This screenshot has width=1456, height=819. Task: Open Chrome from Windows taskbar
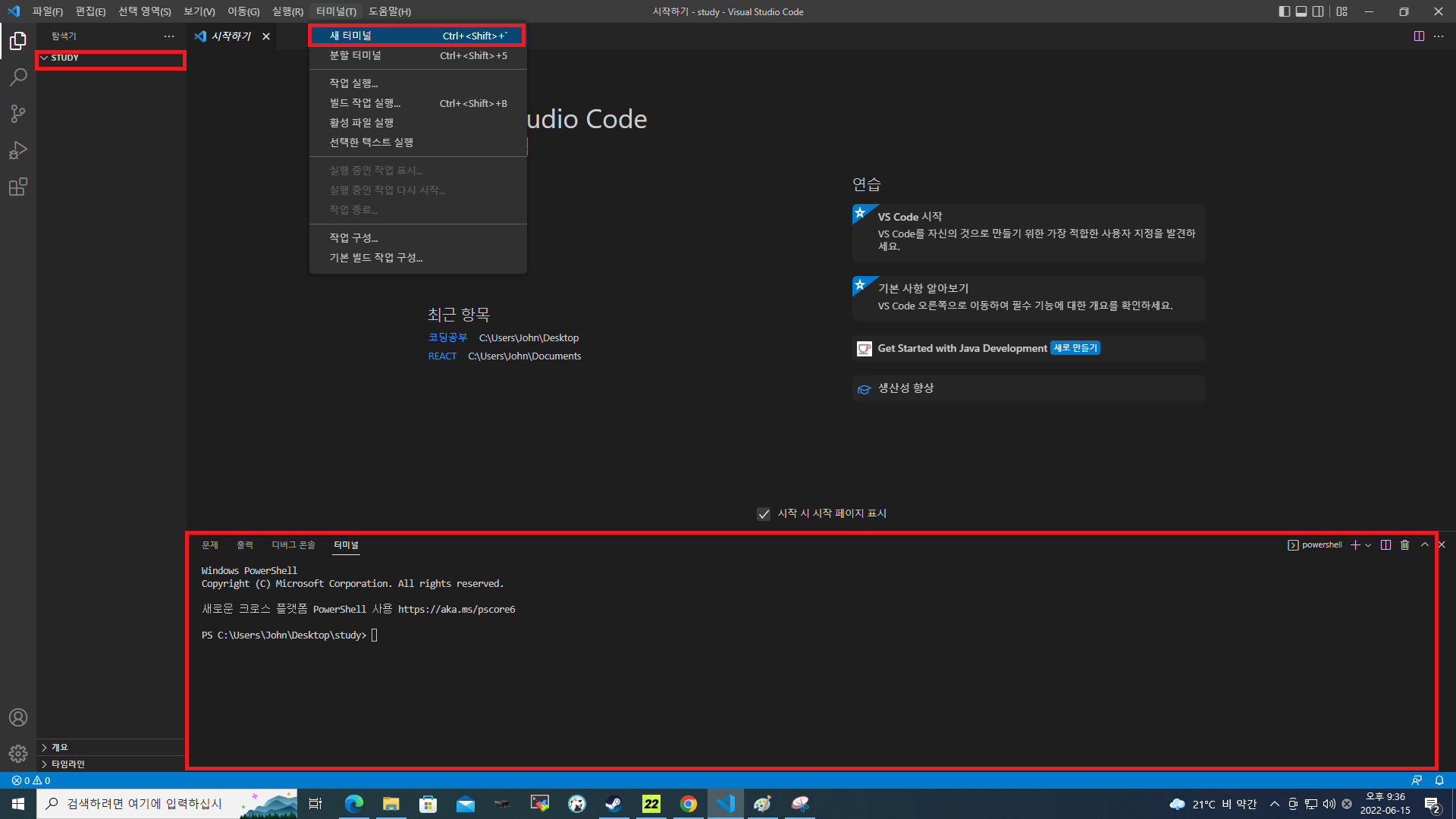tap(688, 804)
